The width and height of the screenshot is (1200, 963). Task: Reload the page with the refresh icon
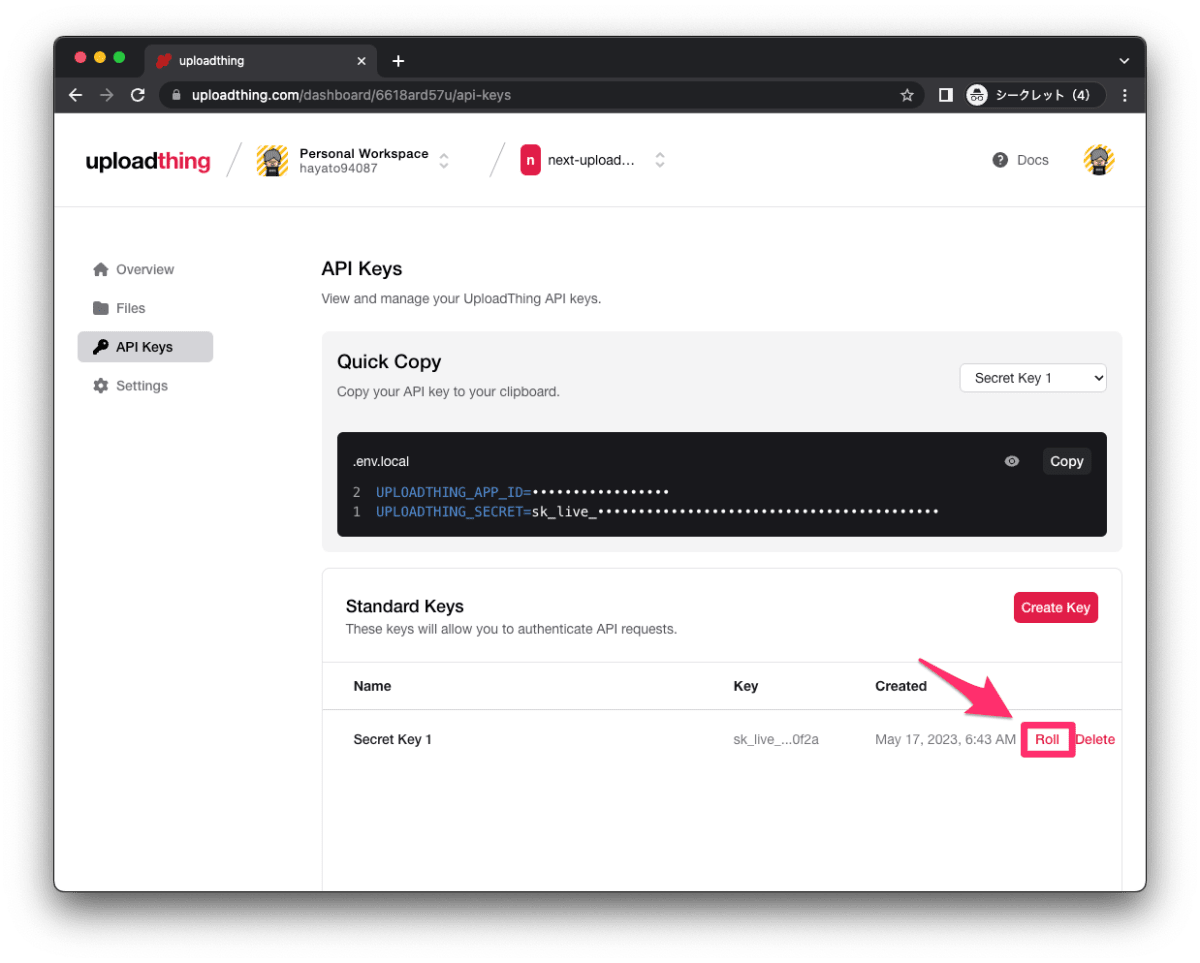(138, 95)
